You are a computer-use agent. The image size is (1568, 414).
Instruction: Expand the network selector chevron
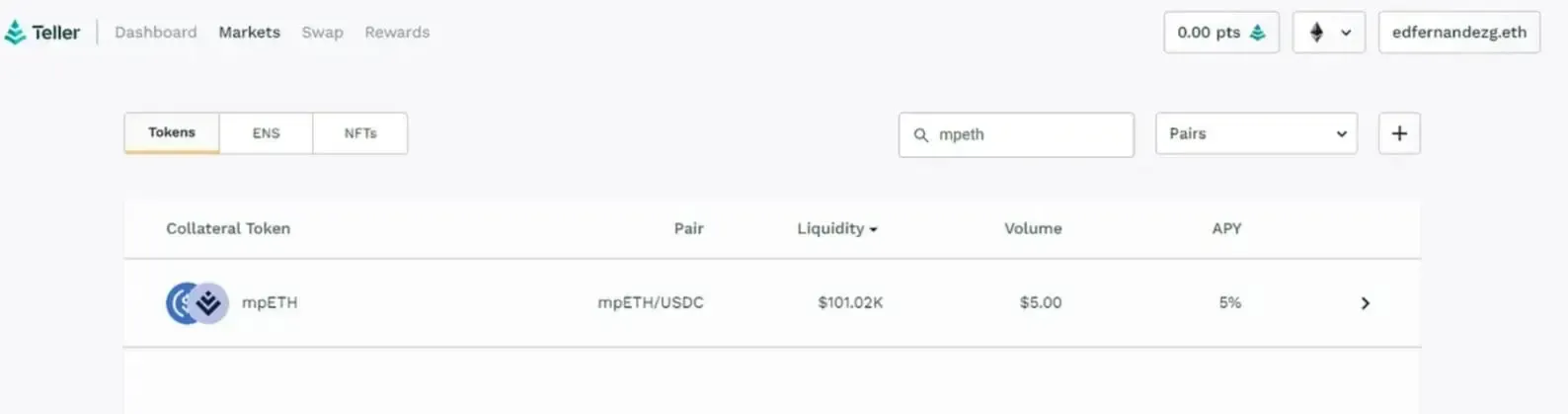click(x=1345, y=33)
